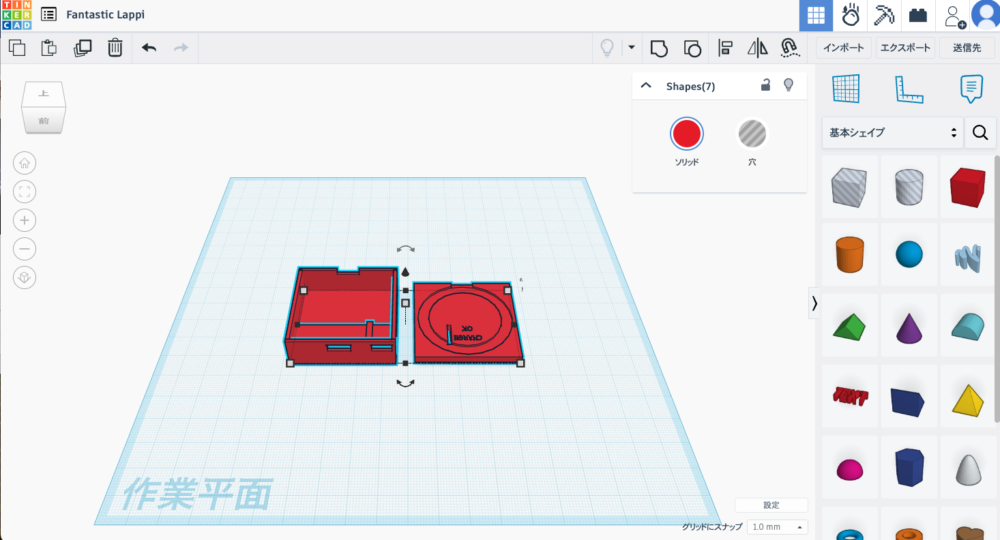
Task: Hide selected shapes with inspector lightbulb
Action: pyautogui.click(x=788, y=85)
